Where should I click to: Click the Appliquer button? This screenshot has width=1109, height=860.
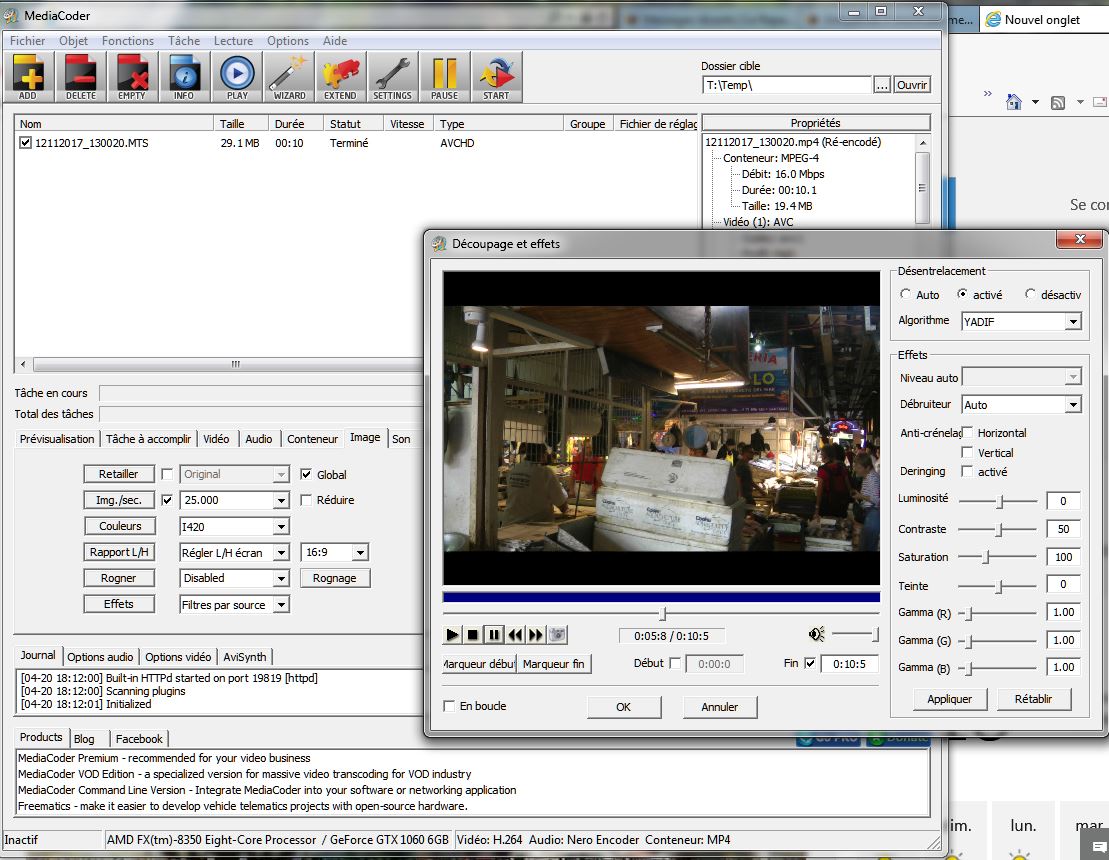point(949,699)
